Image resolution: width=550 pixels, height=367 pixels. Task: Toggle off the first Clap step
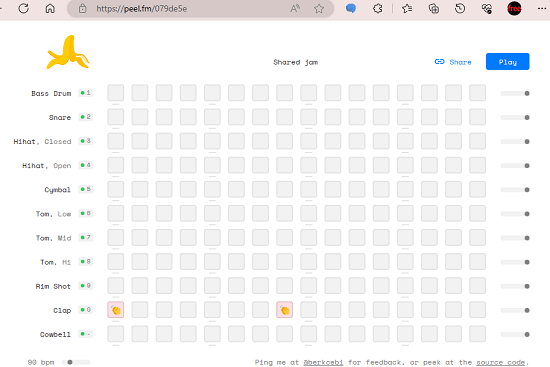116,310
